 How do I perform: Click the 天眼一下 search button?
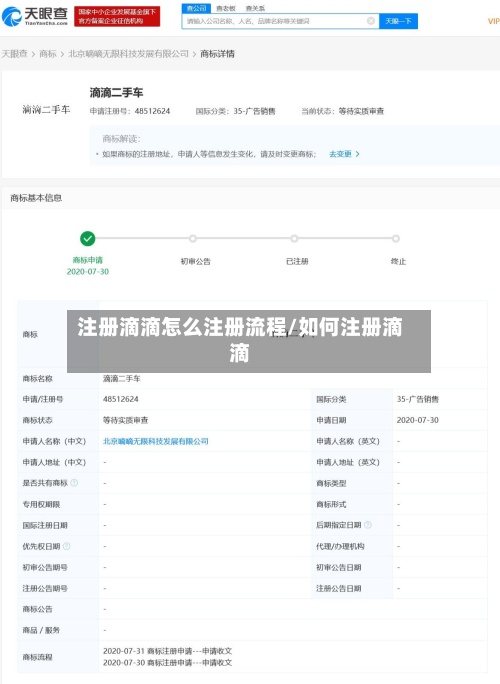point(398,21)
